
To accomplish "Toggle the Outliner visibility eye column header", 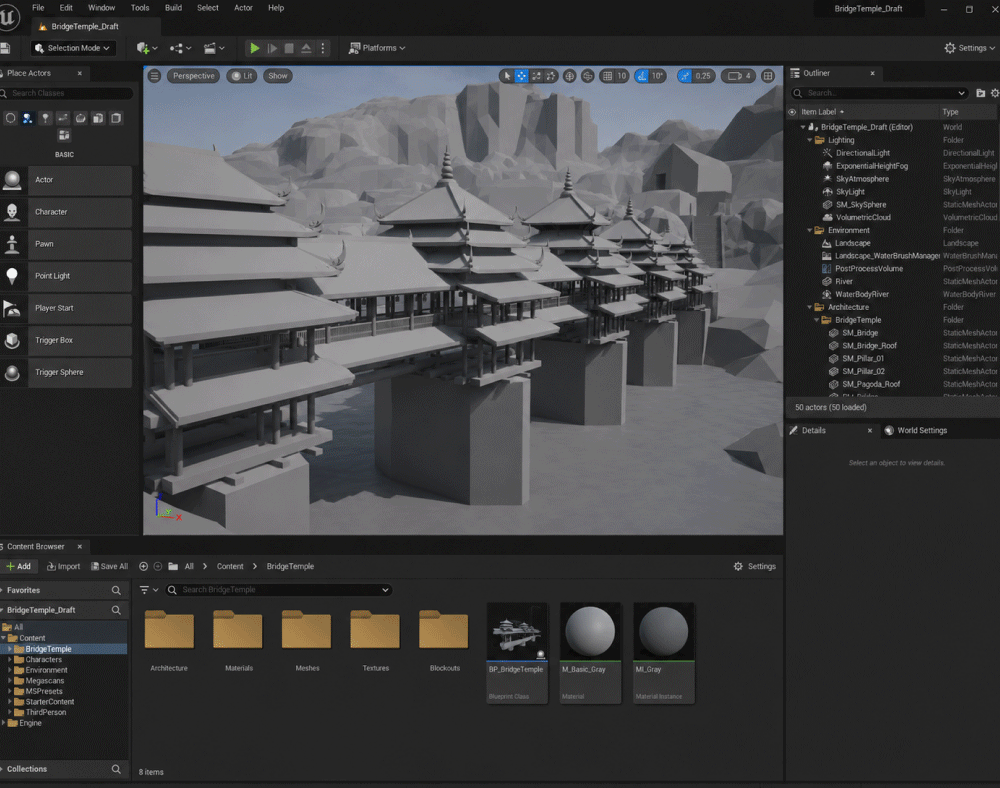I will (x=792, y=112).
